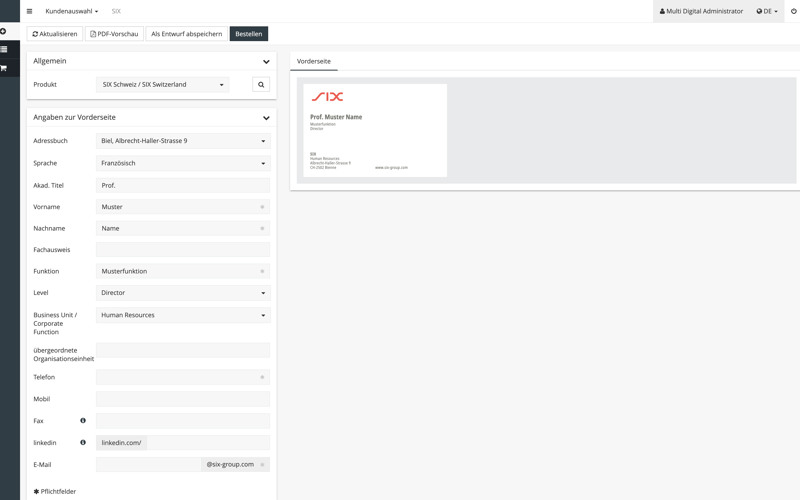Click the Aktualisieren button

tap(55, 34)
